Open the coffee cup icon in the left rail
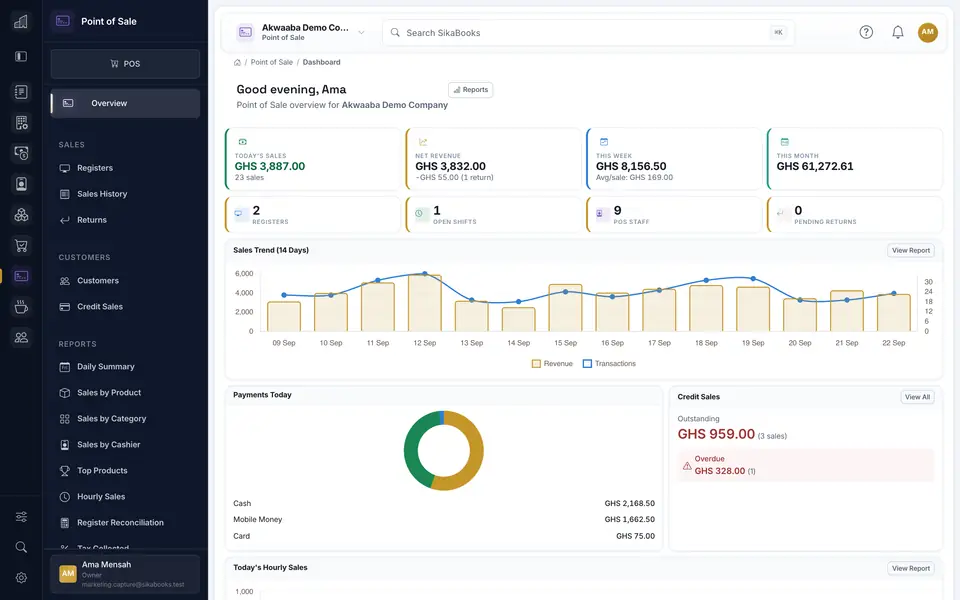Screen dimensions: 960x600 21,307
